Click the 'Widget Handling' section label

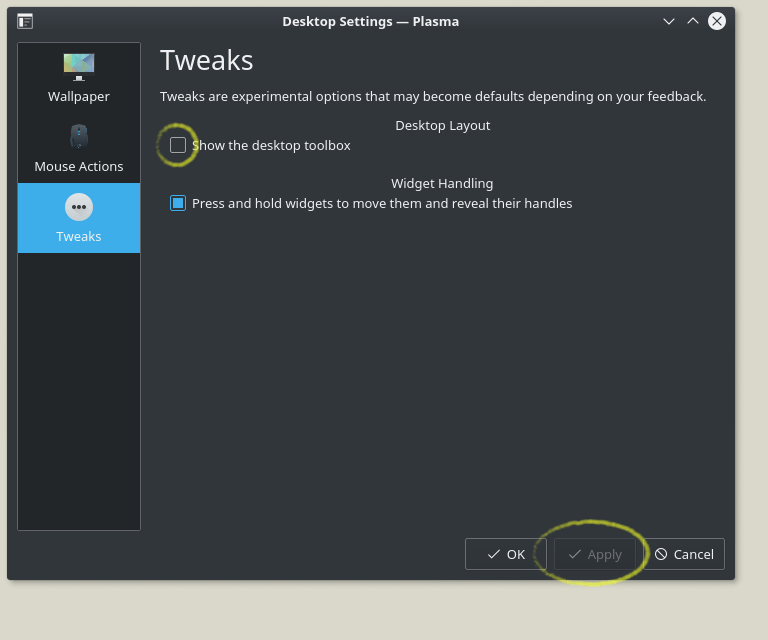pos(442,183)
